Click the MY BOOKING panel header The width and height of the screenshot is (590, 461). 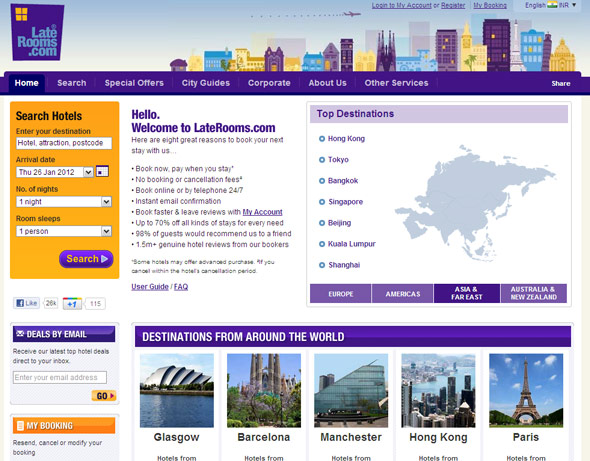[x=64, y=426]
